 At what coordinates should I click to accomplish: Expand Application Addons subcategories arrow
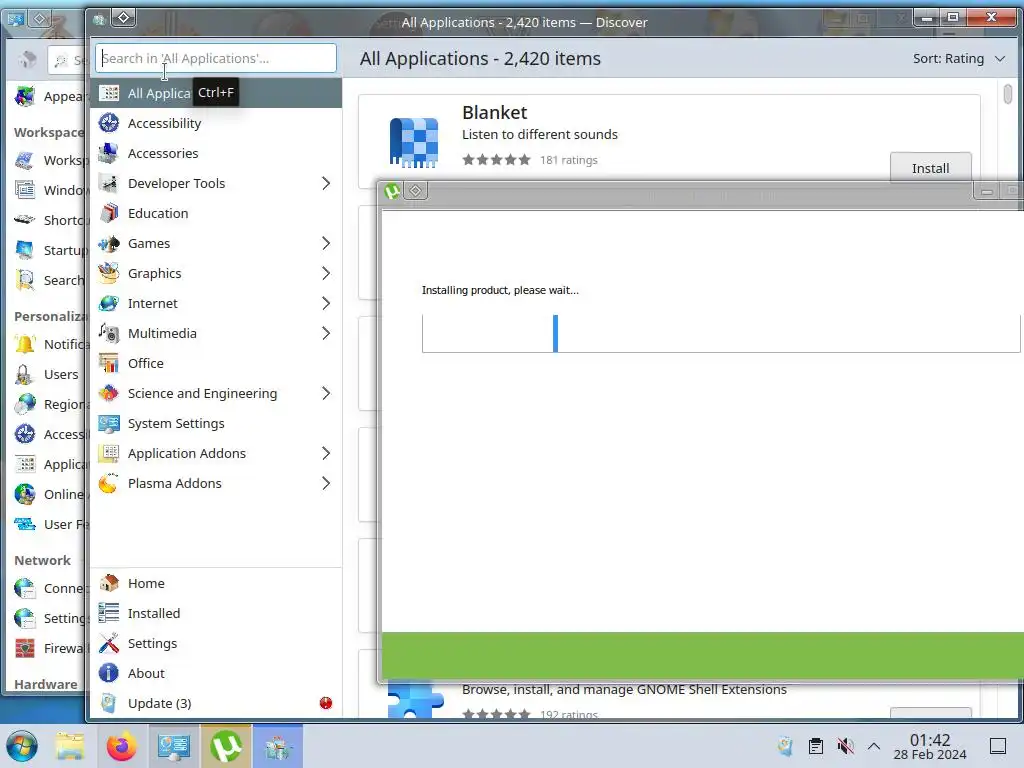[x=326, y=454]
